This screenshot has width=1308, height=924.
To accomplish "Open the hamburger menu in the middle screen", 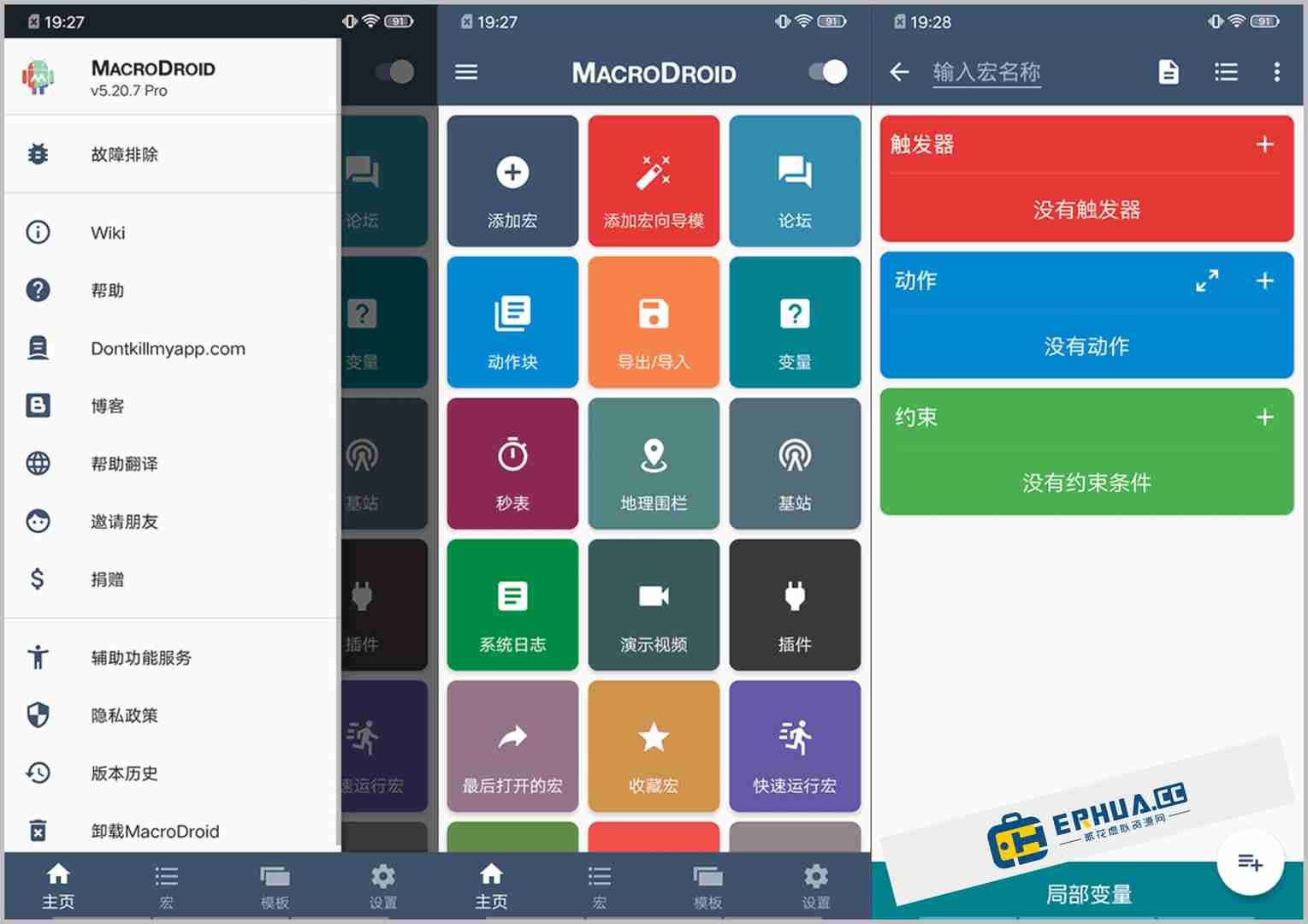I will 466,72.
